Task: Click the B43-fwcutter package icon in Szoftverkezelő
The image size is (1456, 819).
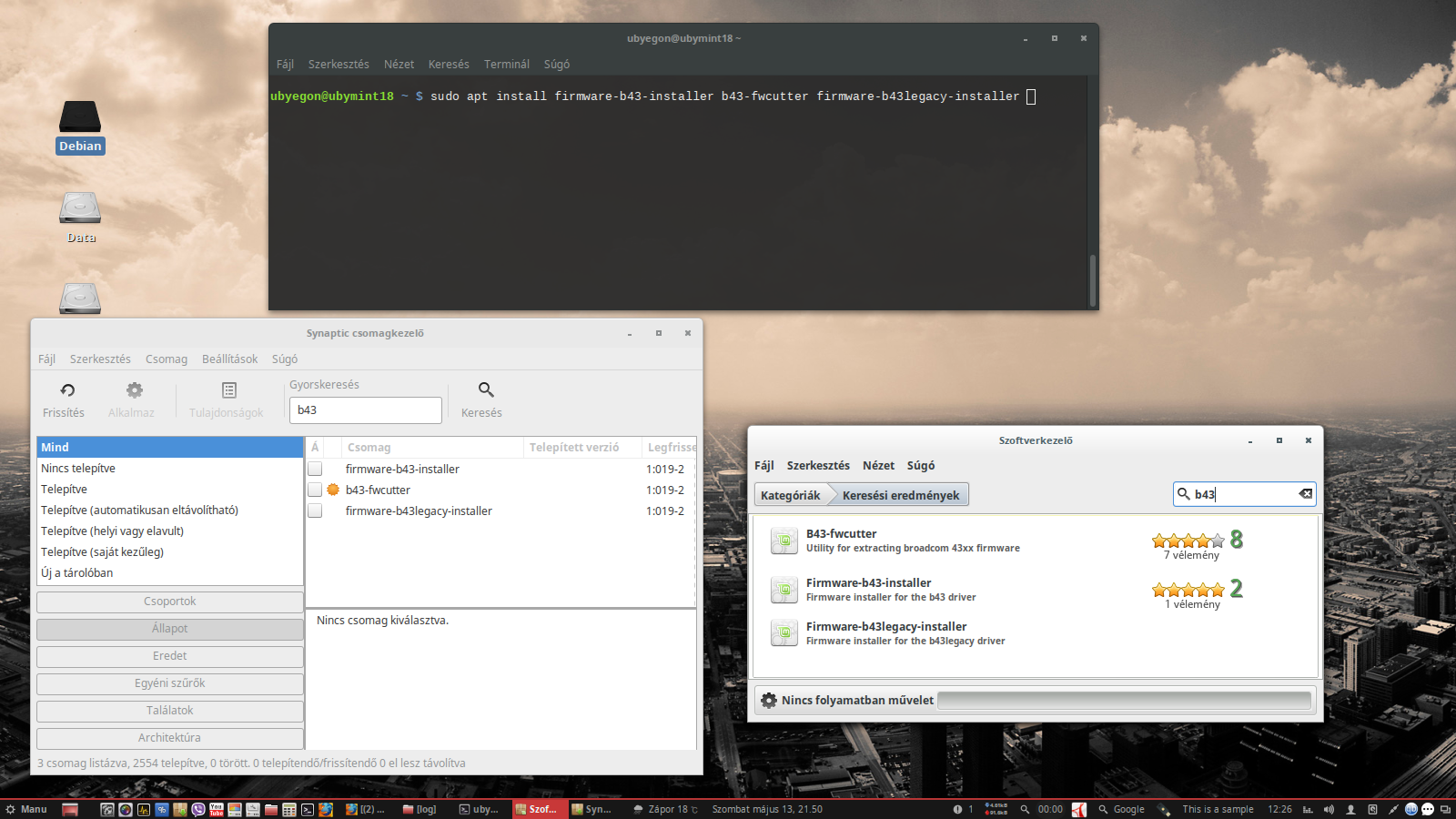Action: (784, 541)
